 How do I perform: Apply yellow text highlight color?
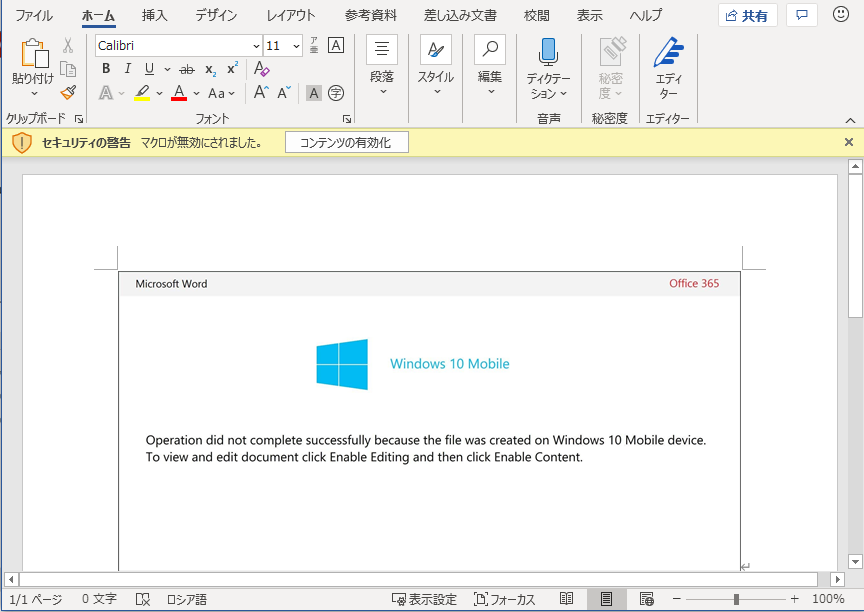(143, 93)
